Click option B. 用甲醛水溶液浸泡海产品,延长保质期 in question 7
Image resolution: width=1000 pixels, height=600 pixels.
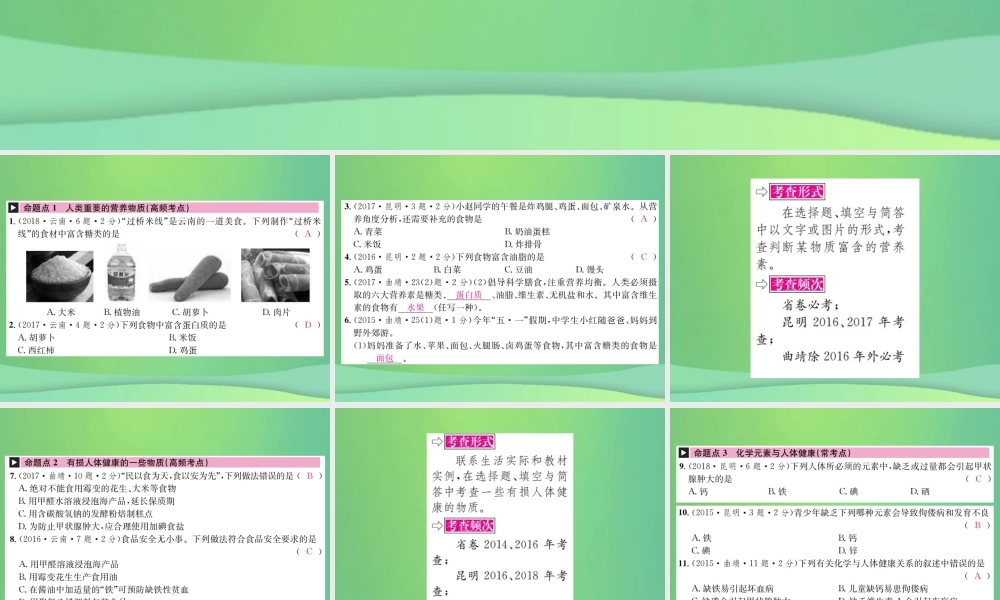[96, 501]
